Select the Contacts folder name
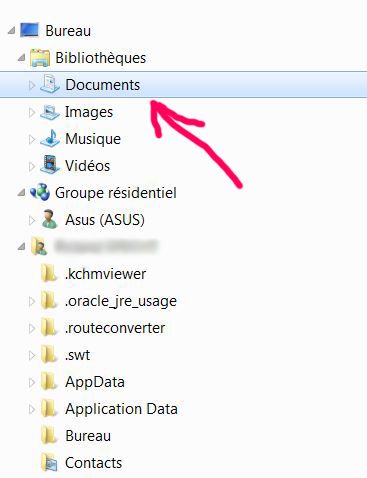 [x=93, y=463]
